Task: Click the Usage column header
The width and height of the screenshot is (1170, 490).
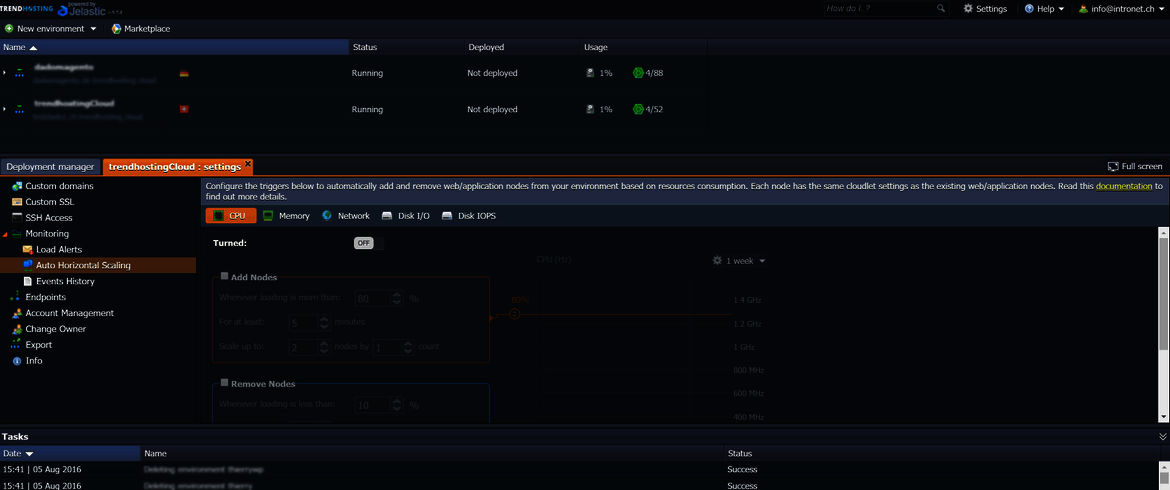Action: (x=595, y=47)
